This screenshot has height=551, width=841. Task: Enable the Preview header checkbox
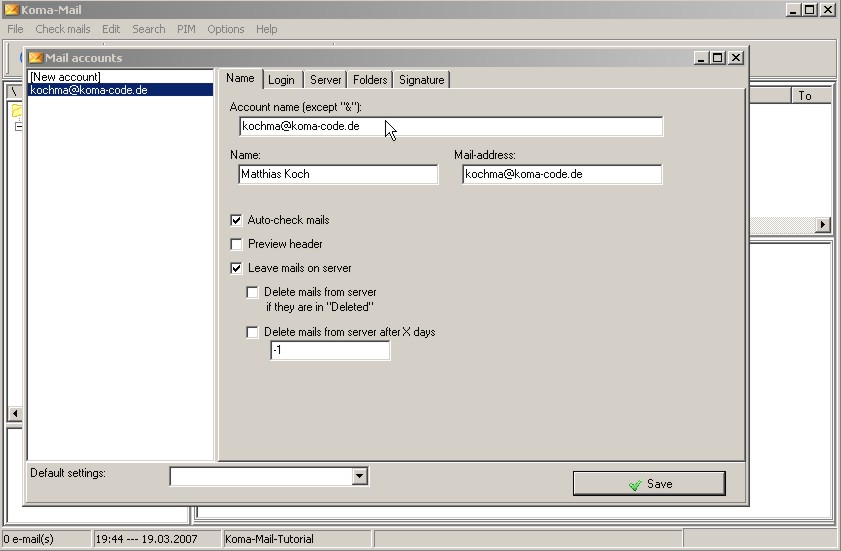237,244
